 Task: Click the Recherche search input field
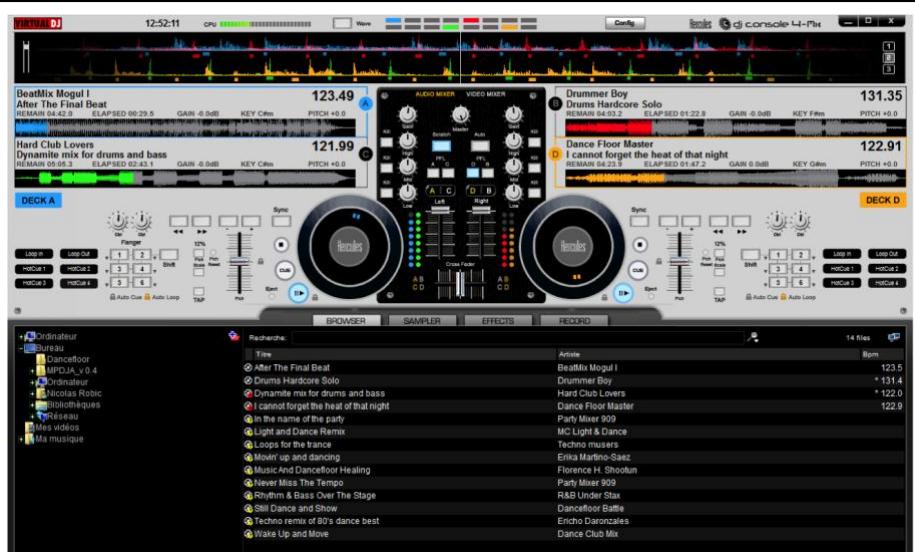click(x=518, y=337)
